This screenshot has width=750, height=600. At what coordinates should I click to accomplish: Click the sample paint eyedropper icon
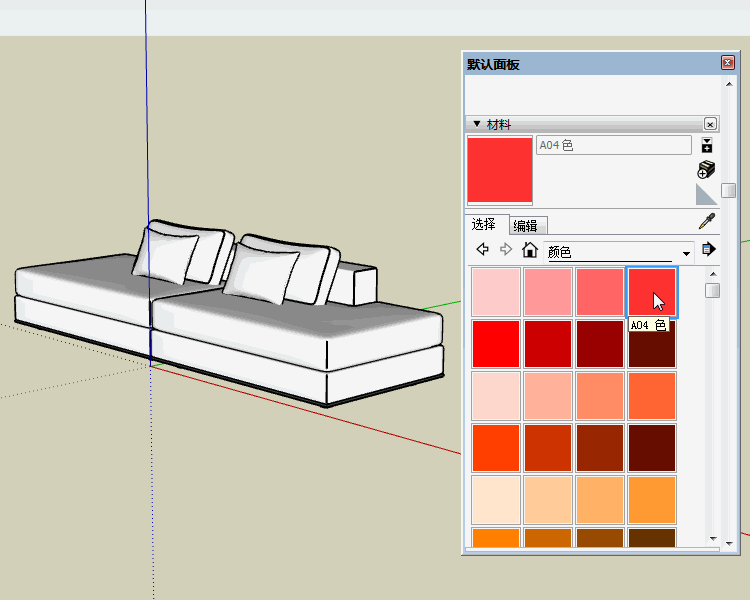coord(706,222)
